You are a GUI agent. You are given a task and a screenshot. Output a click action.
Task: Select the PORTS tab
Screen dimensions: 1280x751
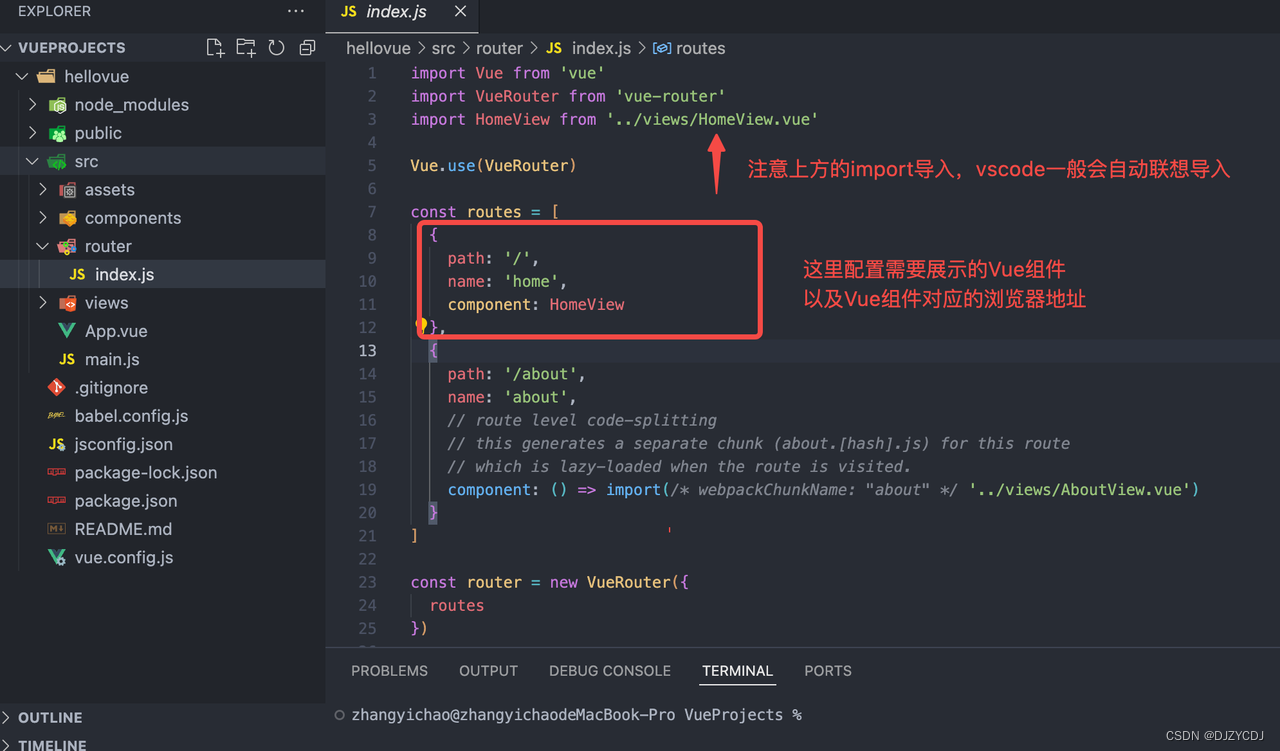(x=827, y=670)
